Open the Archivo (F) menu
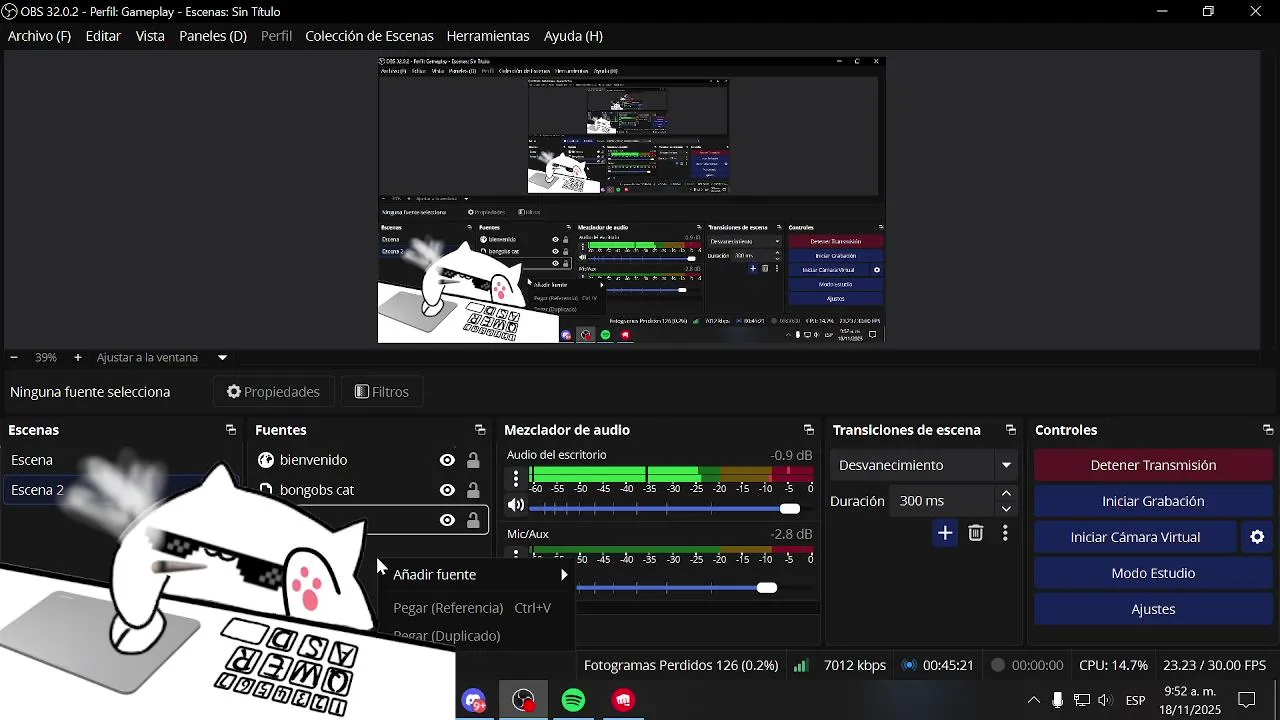 [x=39, y=36]
